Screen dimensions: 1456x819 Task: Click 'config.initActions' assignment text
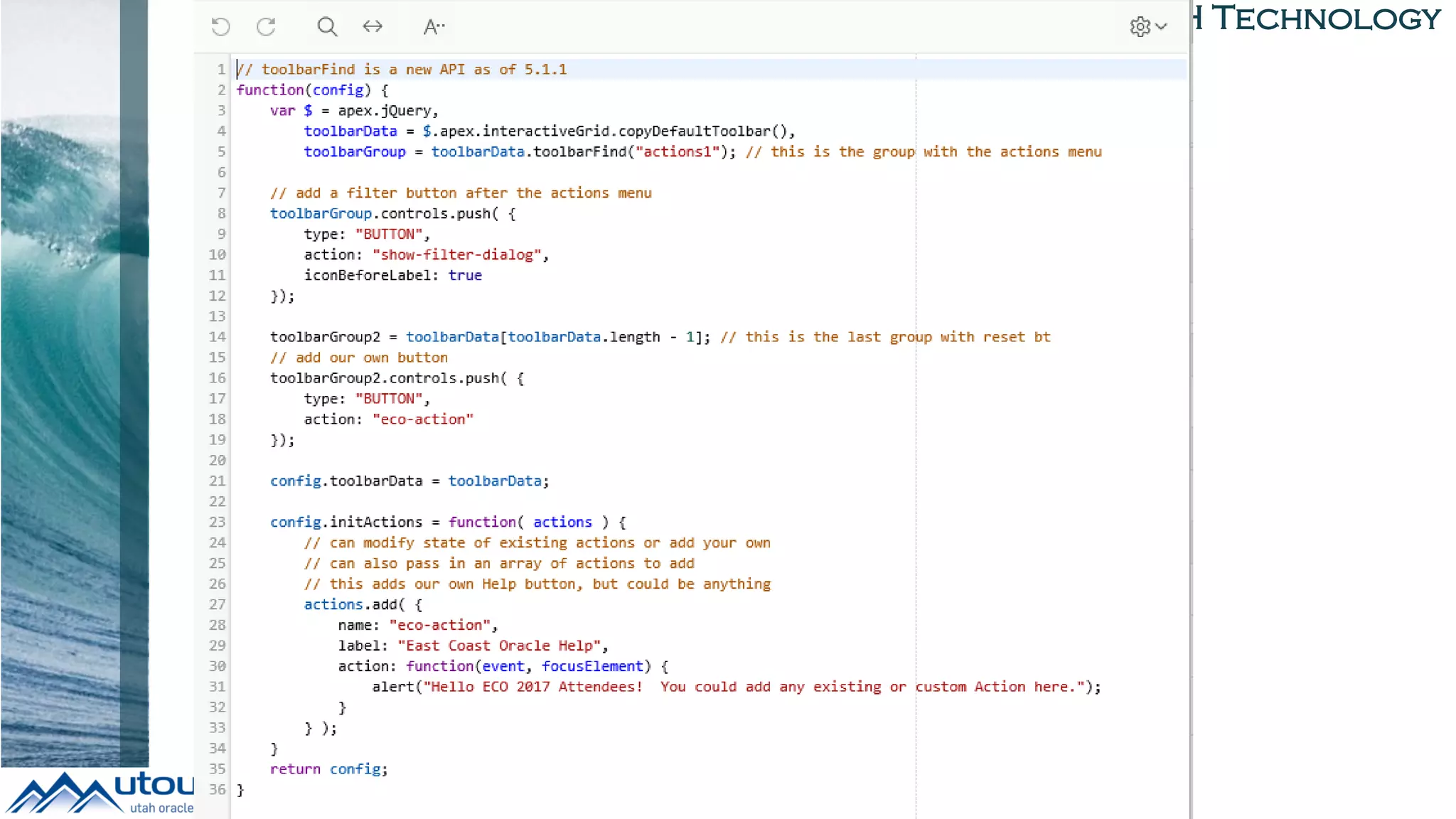pyautogui.click(x=346, y=522)
